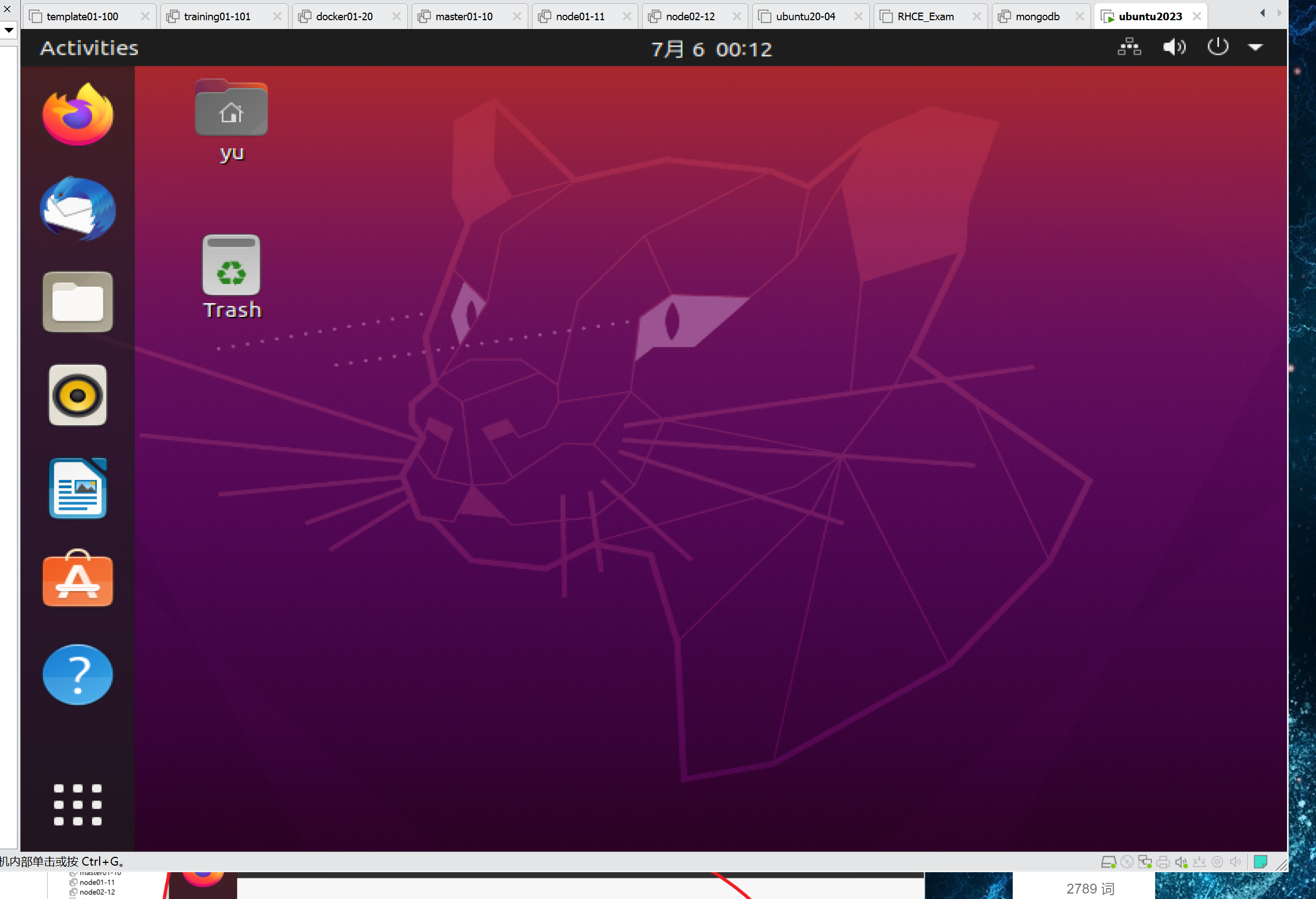Screen dimensions: 1316x899
Task: Expand the library panel dropdown arrow
Action: click(9, 30)
